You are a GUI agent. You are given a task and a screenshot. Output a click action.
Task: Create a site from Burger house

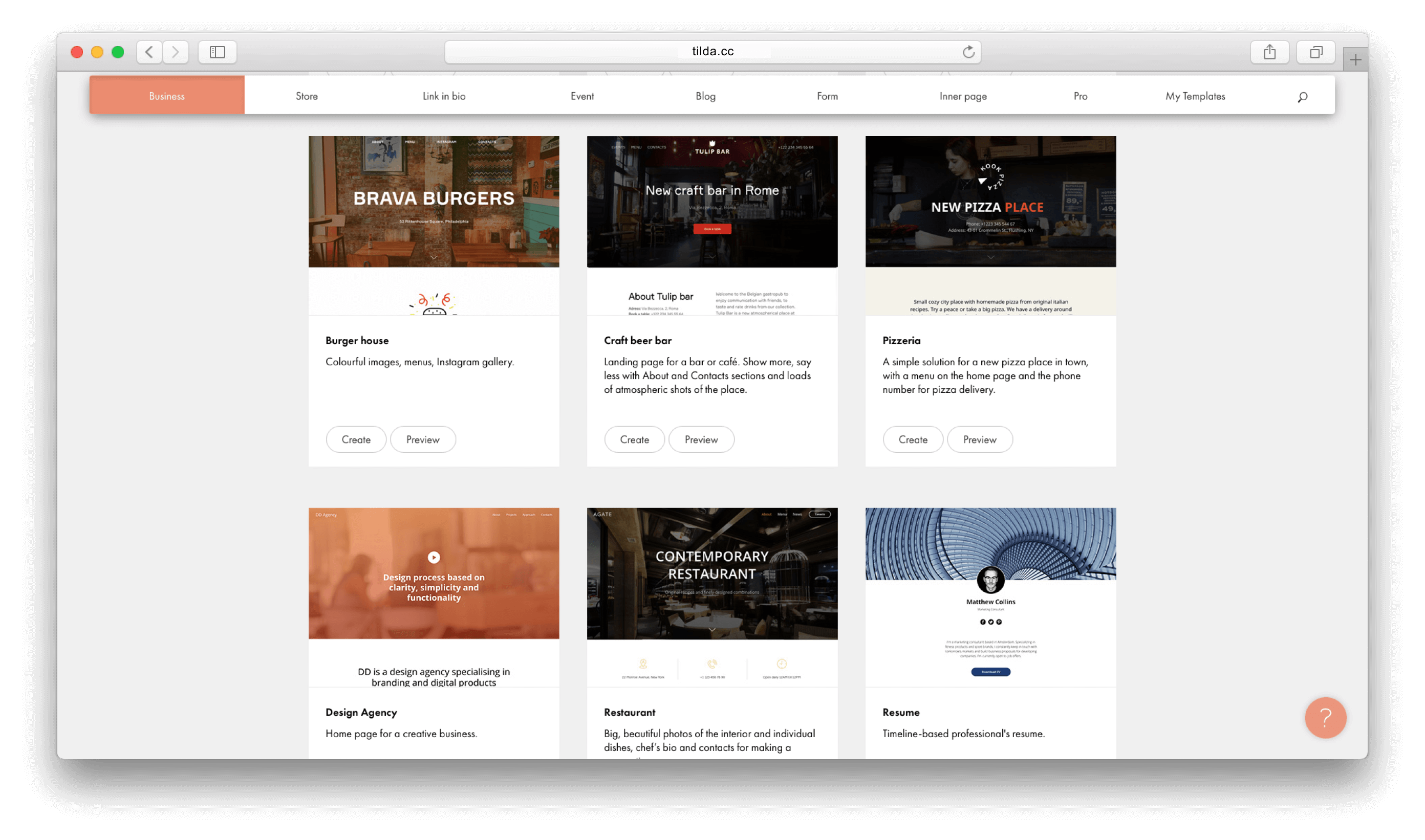coord(356,439)
